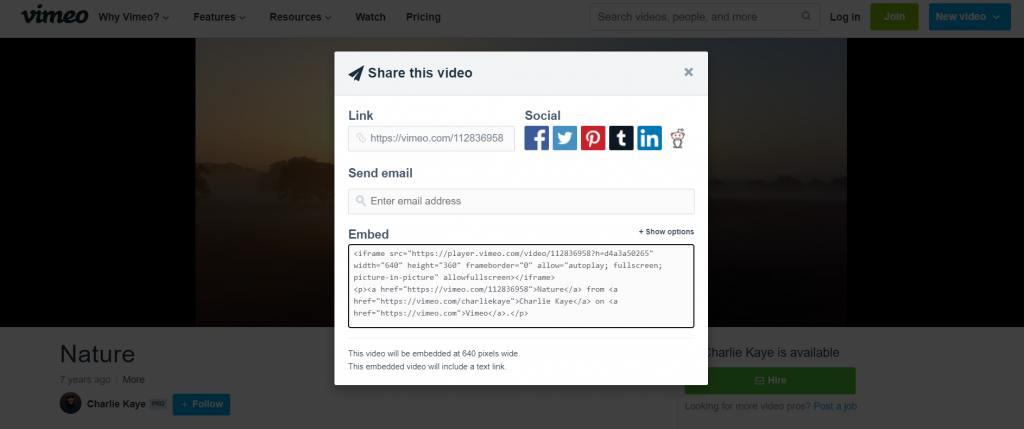The height and width of the screenshot is (429, 1024).
Task: Open the Pricing page
Action: pyautogui.click(x=423, y=17)
